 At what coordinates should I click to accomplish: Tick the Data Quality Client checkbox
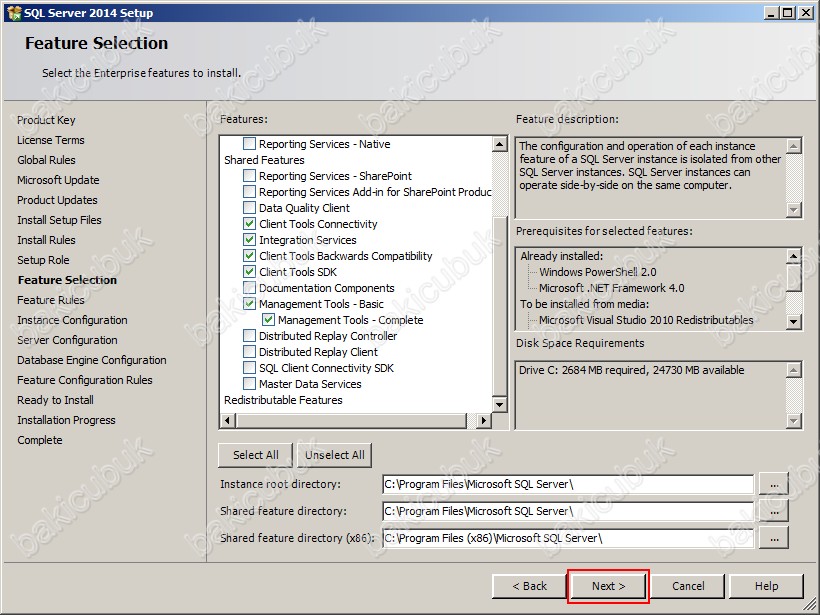pos(250,208)
